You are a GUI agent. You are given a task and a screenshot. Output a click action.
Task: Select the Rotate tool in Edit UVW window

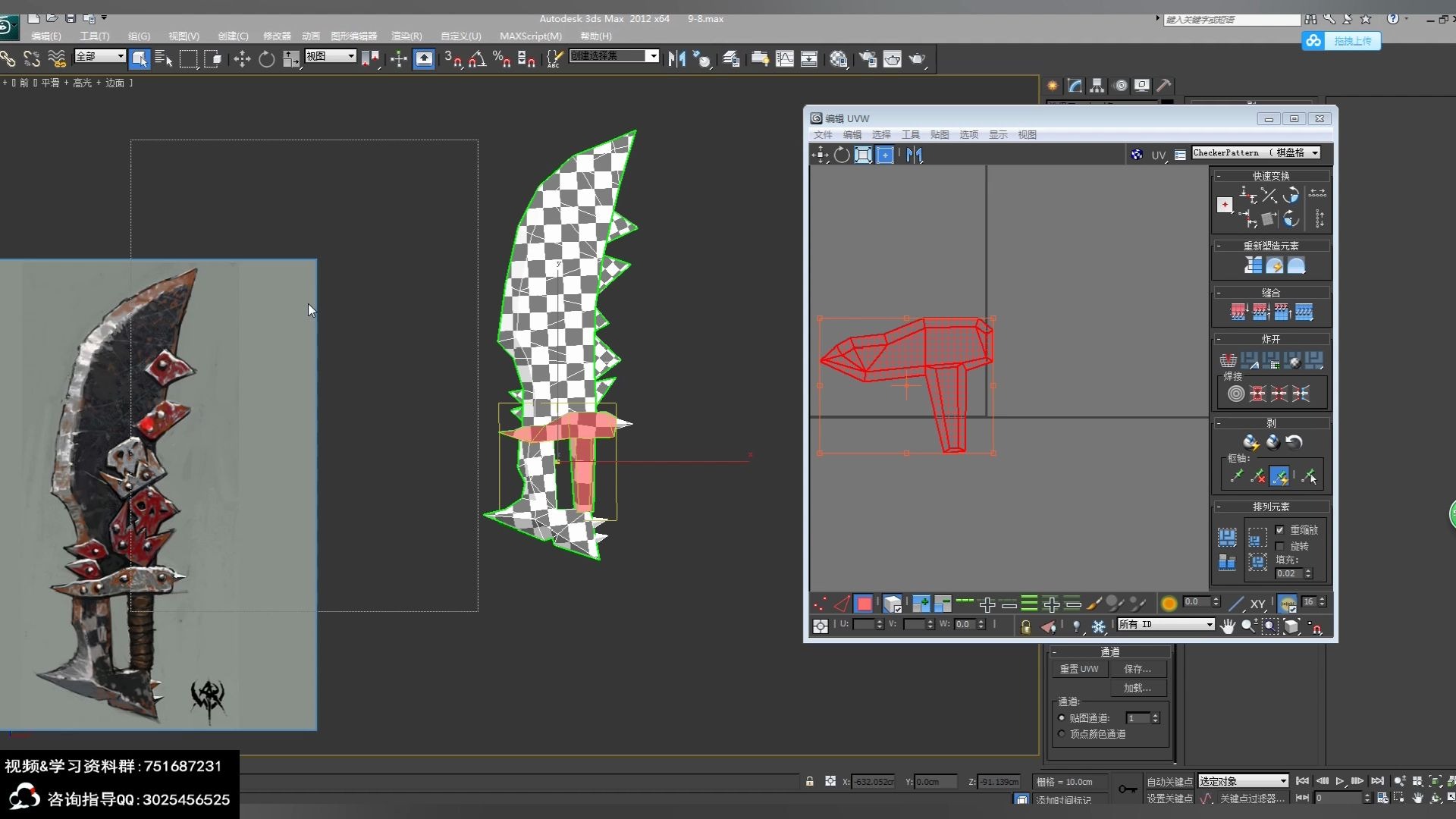(x=842, y=155)
